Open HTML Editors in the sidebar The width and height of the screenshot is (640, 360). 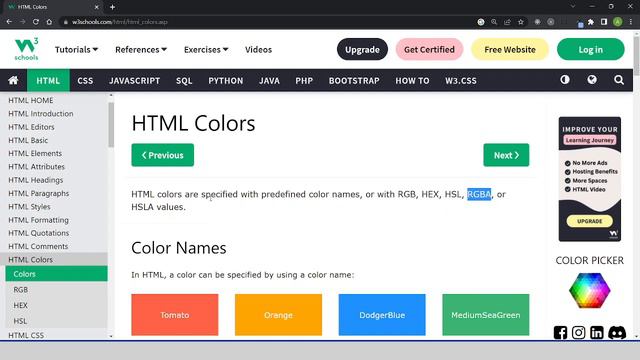click(31, 127)
